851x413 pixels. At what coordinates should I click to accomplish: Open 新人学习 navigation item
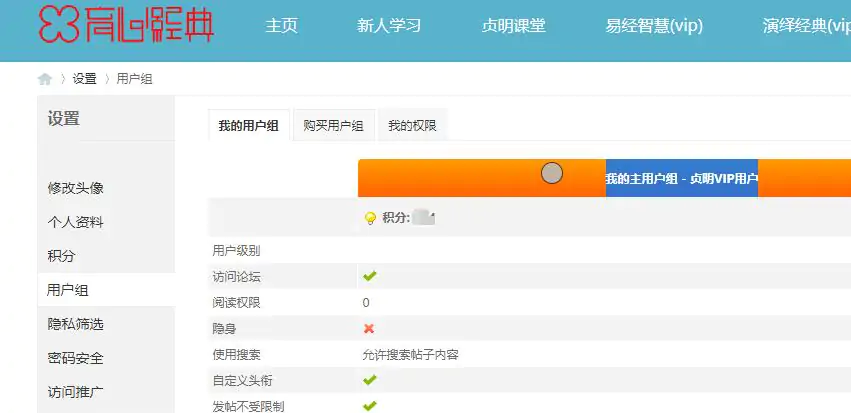(389, 26)
